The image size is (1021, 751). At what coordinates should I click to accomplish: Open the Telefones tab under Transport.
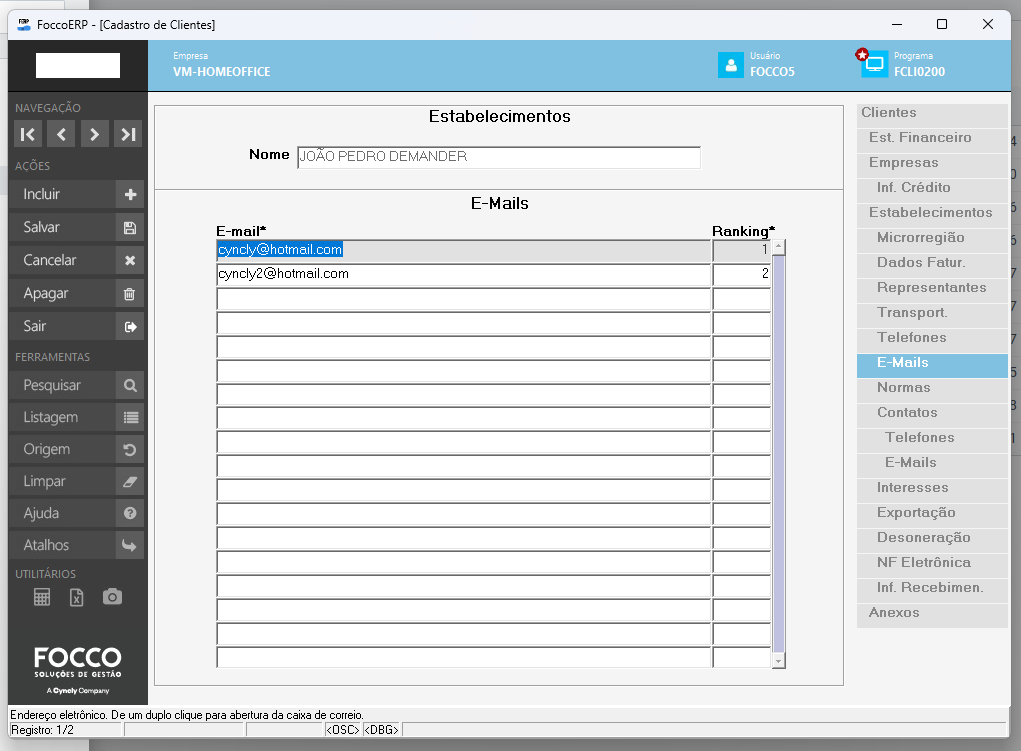tap(911, 338)
